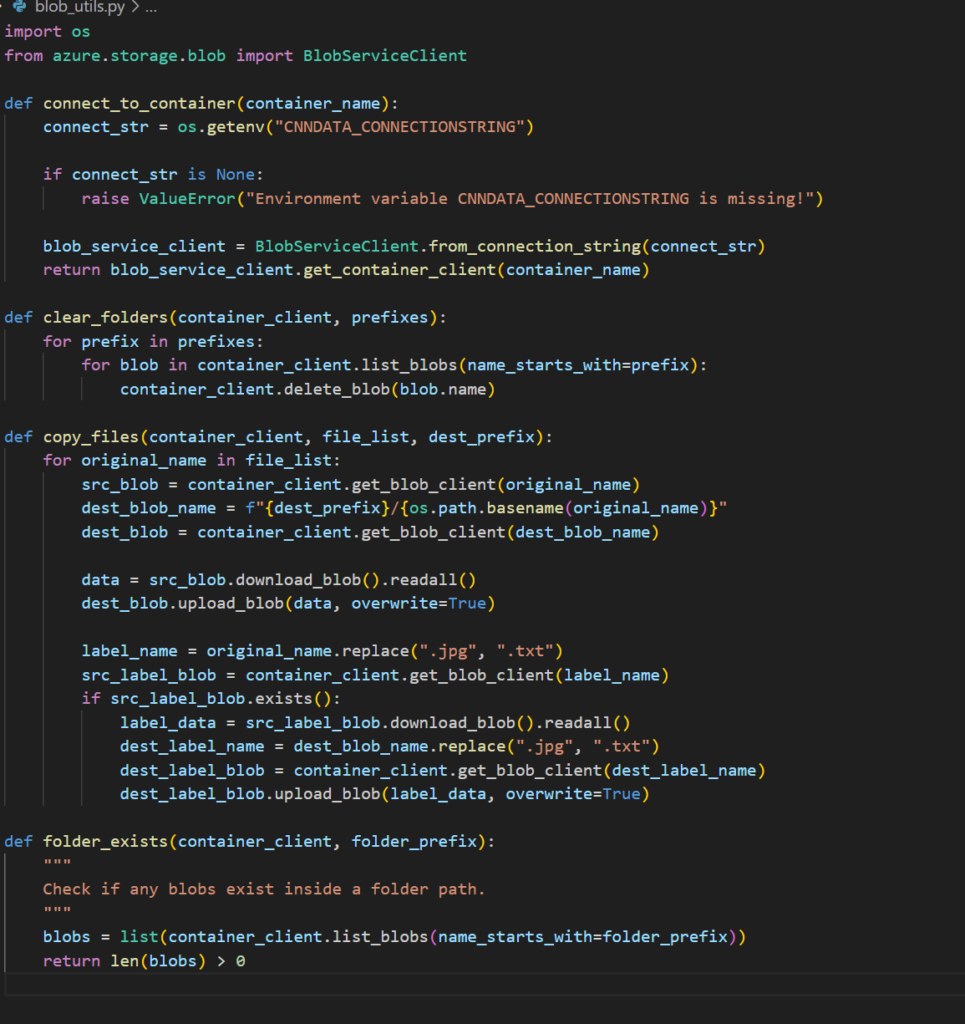Click 'get_blob_client(dest_blob_name)' call
Screen dimensions: 965x1024
point(510,532)
